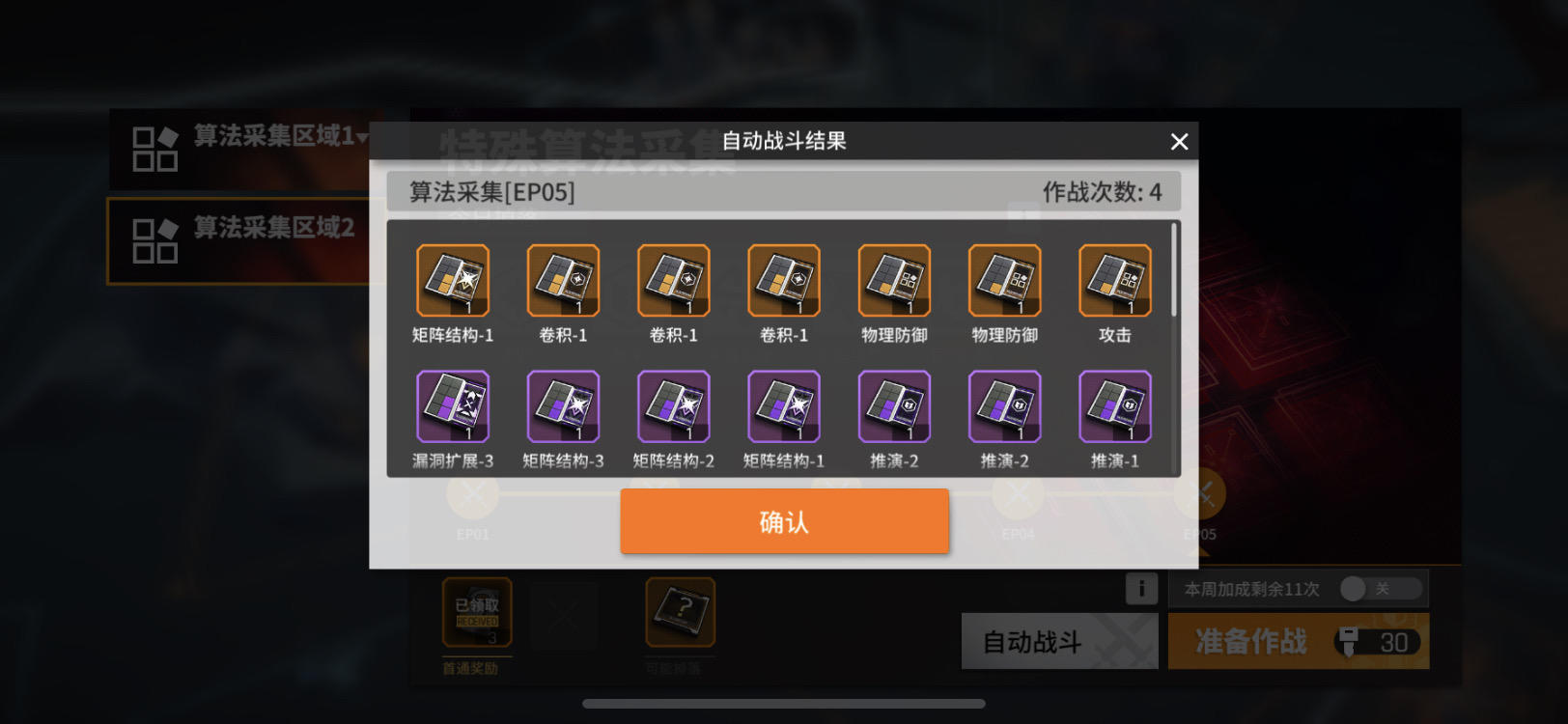Switch to 算法采集区域2 tab
1568x724 pixels.
239,240
